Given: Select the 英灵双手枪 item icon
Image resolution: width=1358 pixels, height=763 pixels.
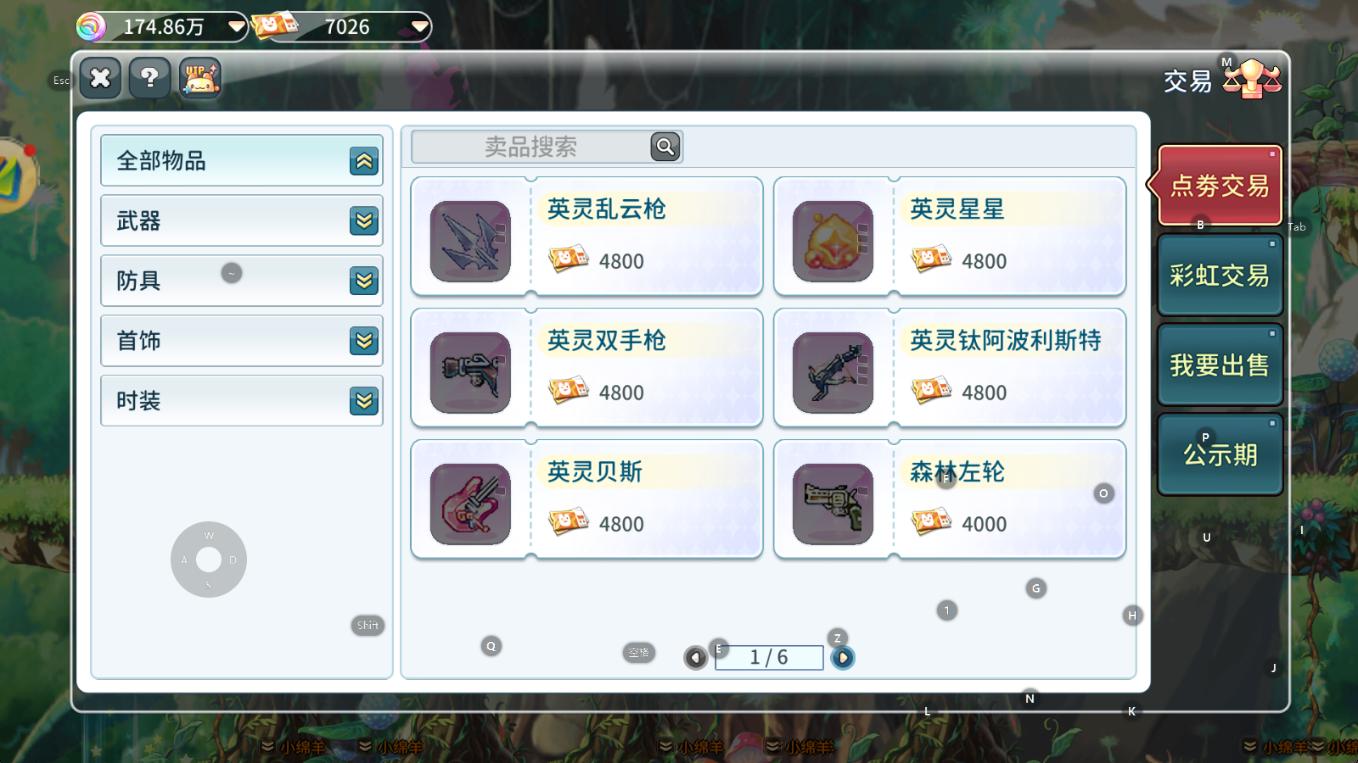Looking at the screenshot, I should 470,372.
